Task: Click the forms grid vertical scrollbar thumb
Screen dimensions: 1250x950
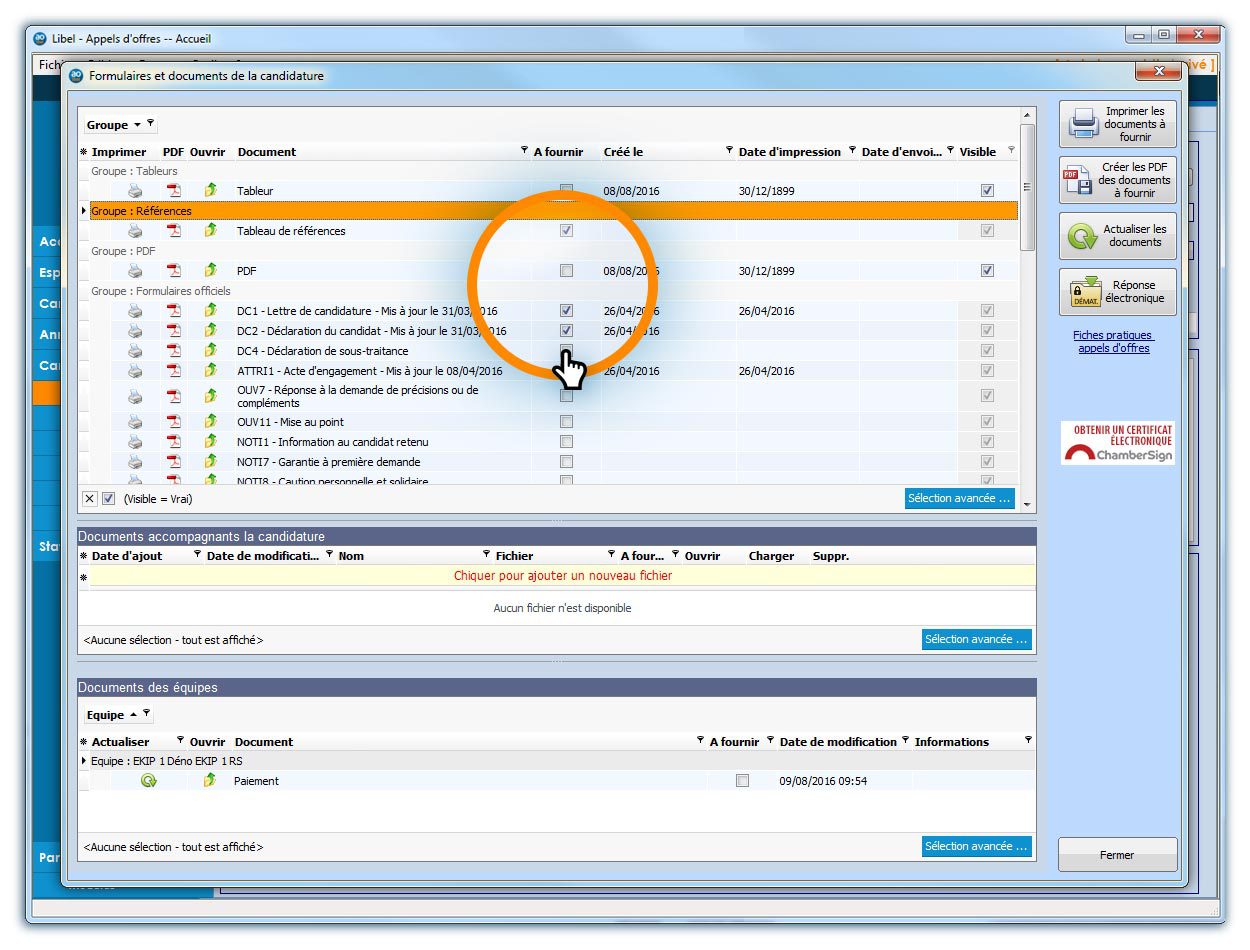Action: 1027,187
